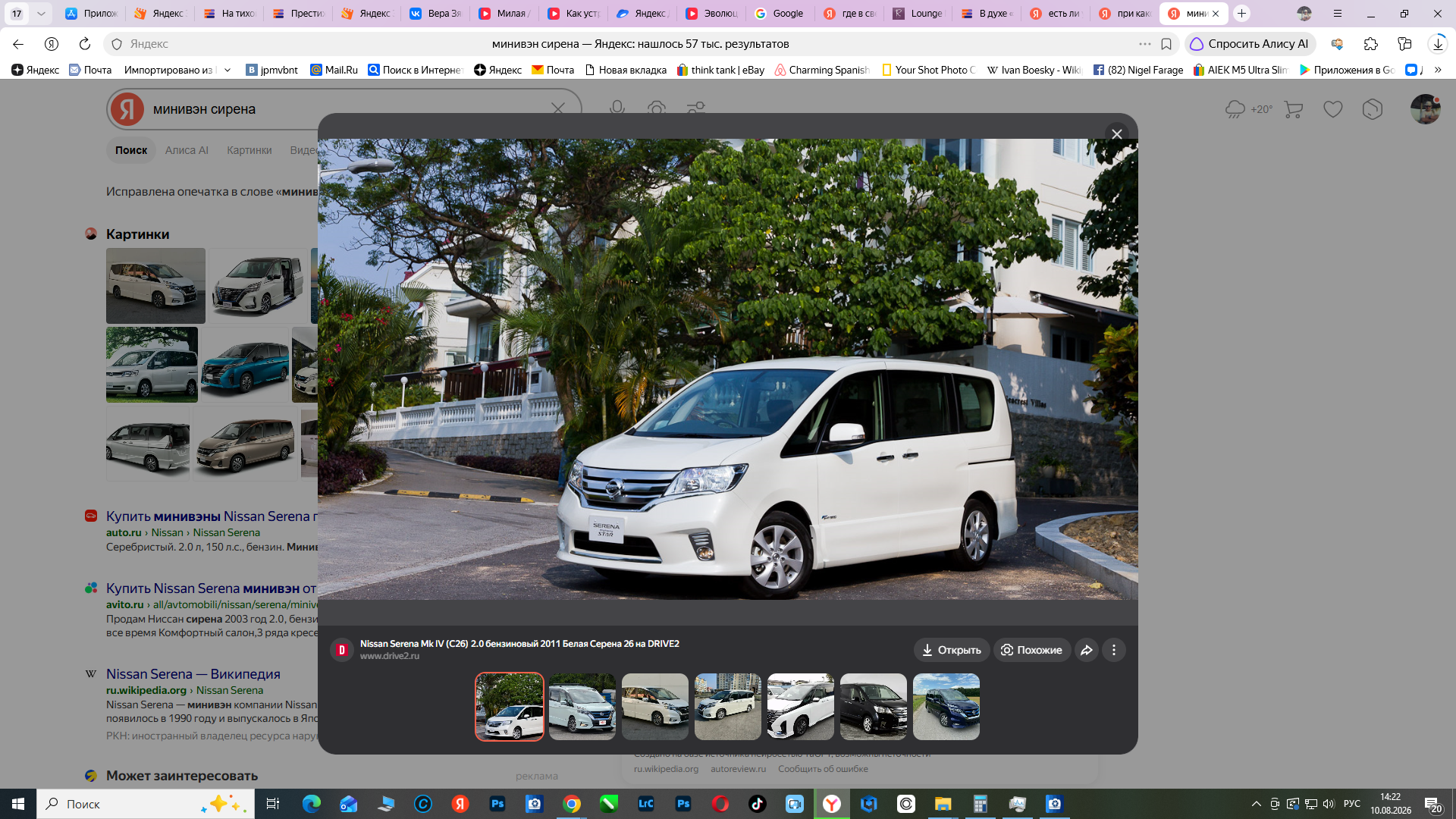Open File Explorer from the taskbar

click(x=943, y=804)
